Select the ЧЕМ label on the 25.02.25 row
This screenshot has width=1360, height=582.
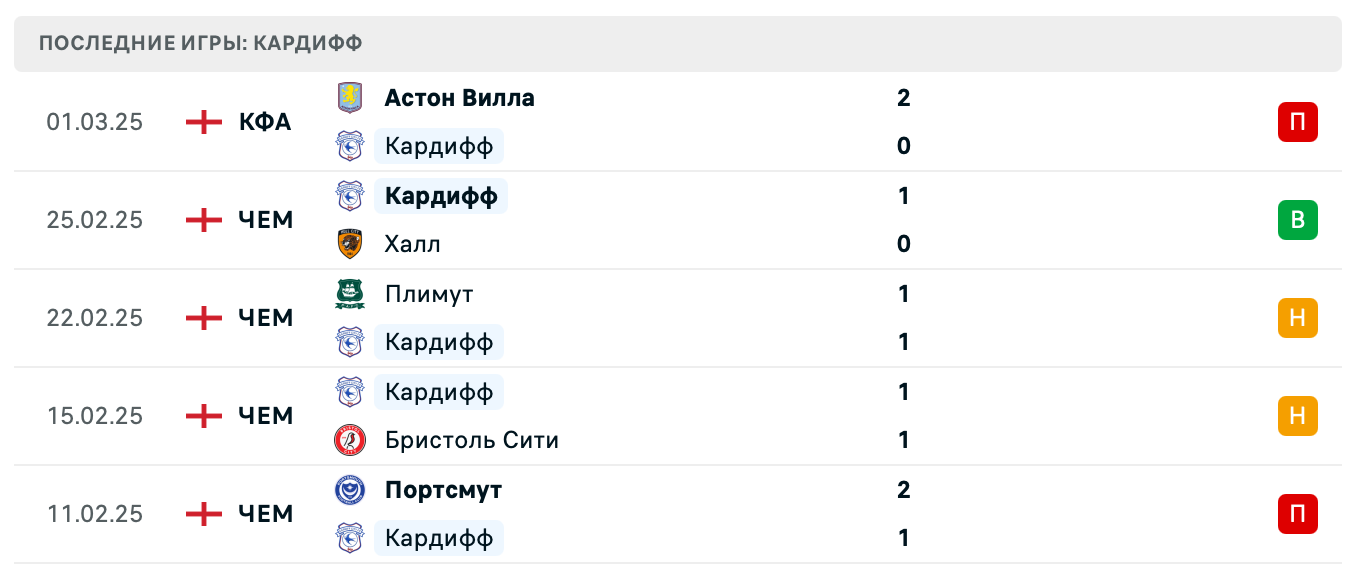266,220
